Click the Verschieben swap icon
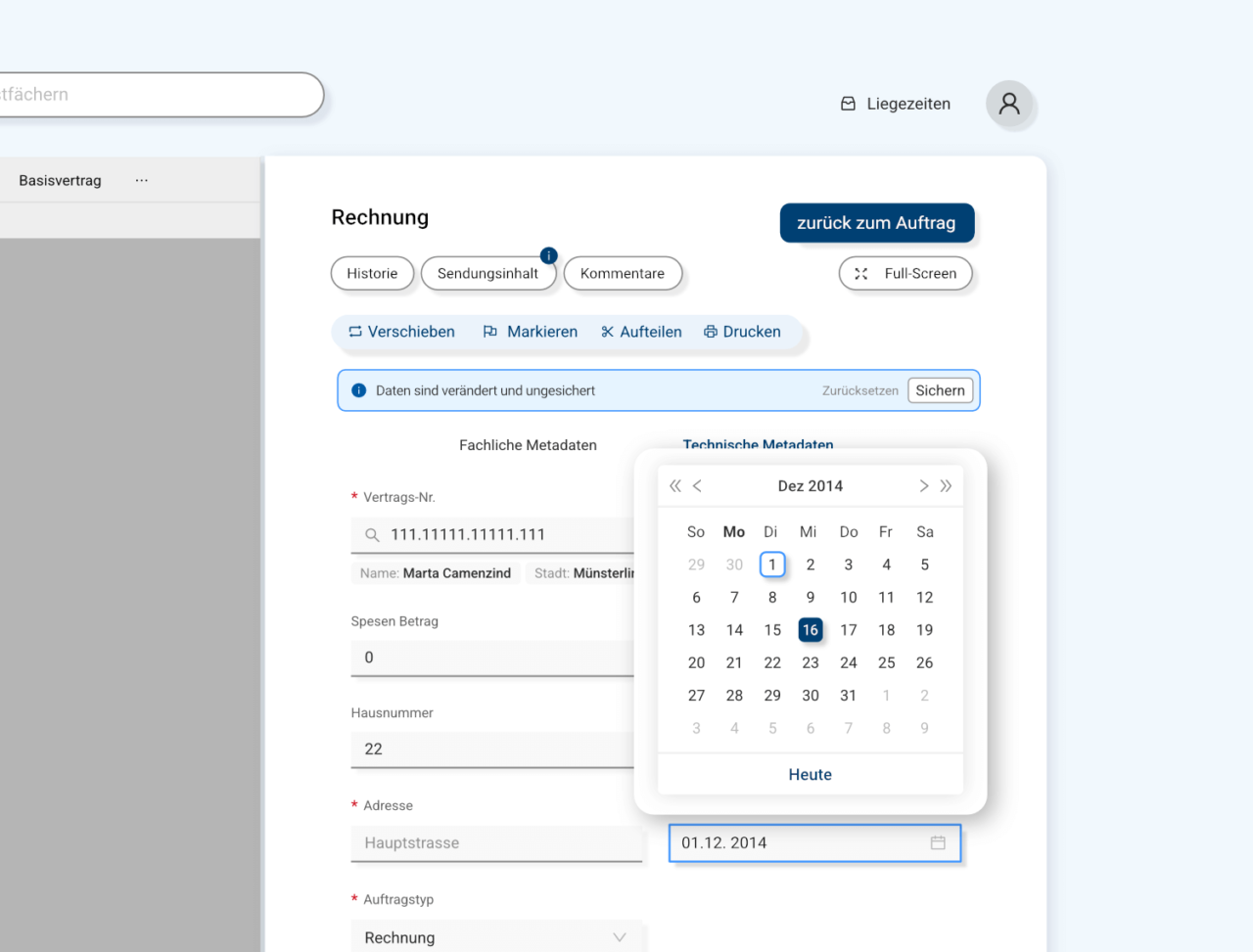The height and width of the screenshot is (952, 1253). coord(355,332)
